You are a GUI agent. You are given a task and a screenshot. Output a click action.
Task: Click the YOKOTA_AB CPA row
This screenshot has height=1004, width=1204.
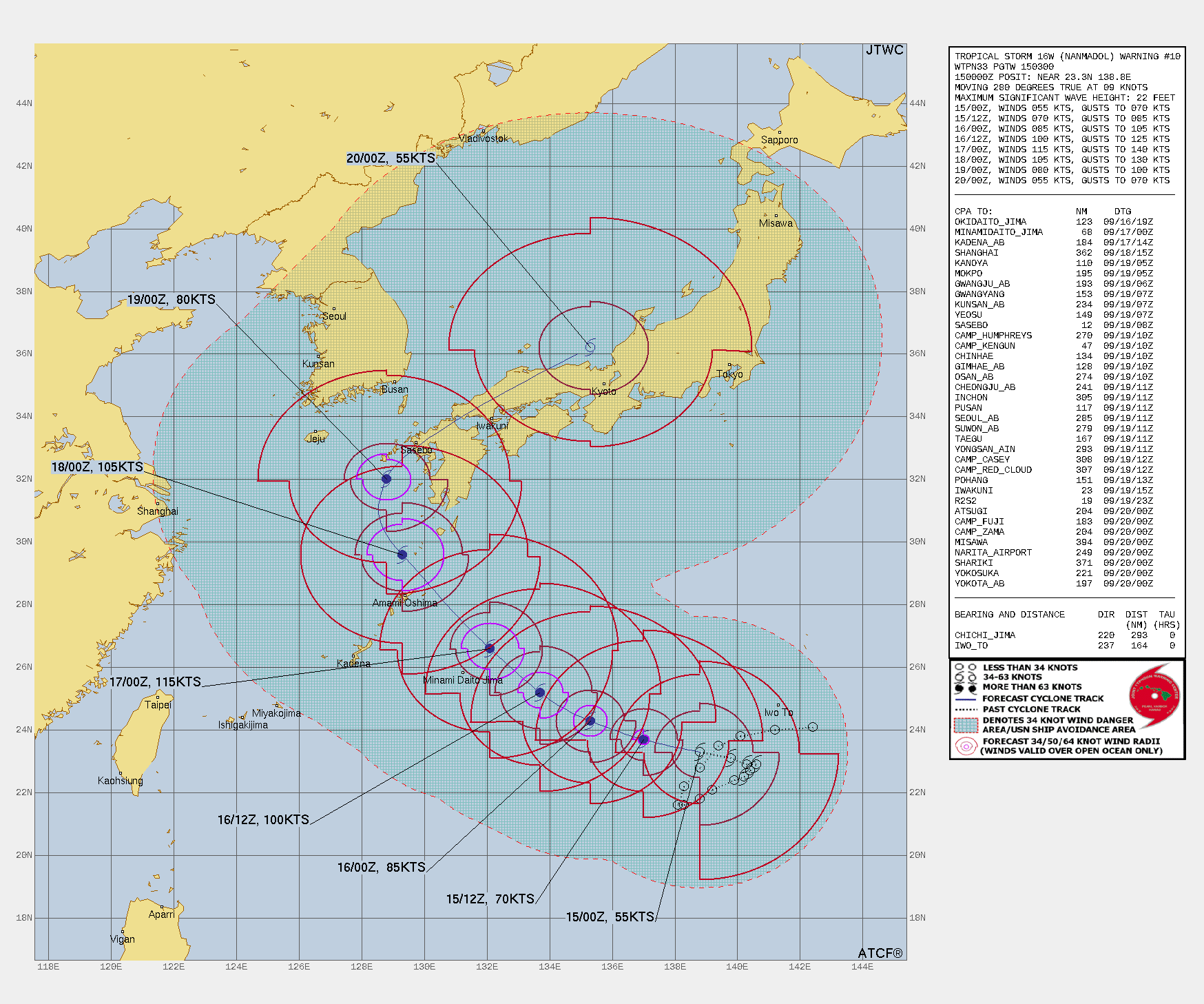click(1053, 584)
